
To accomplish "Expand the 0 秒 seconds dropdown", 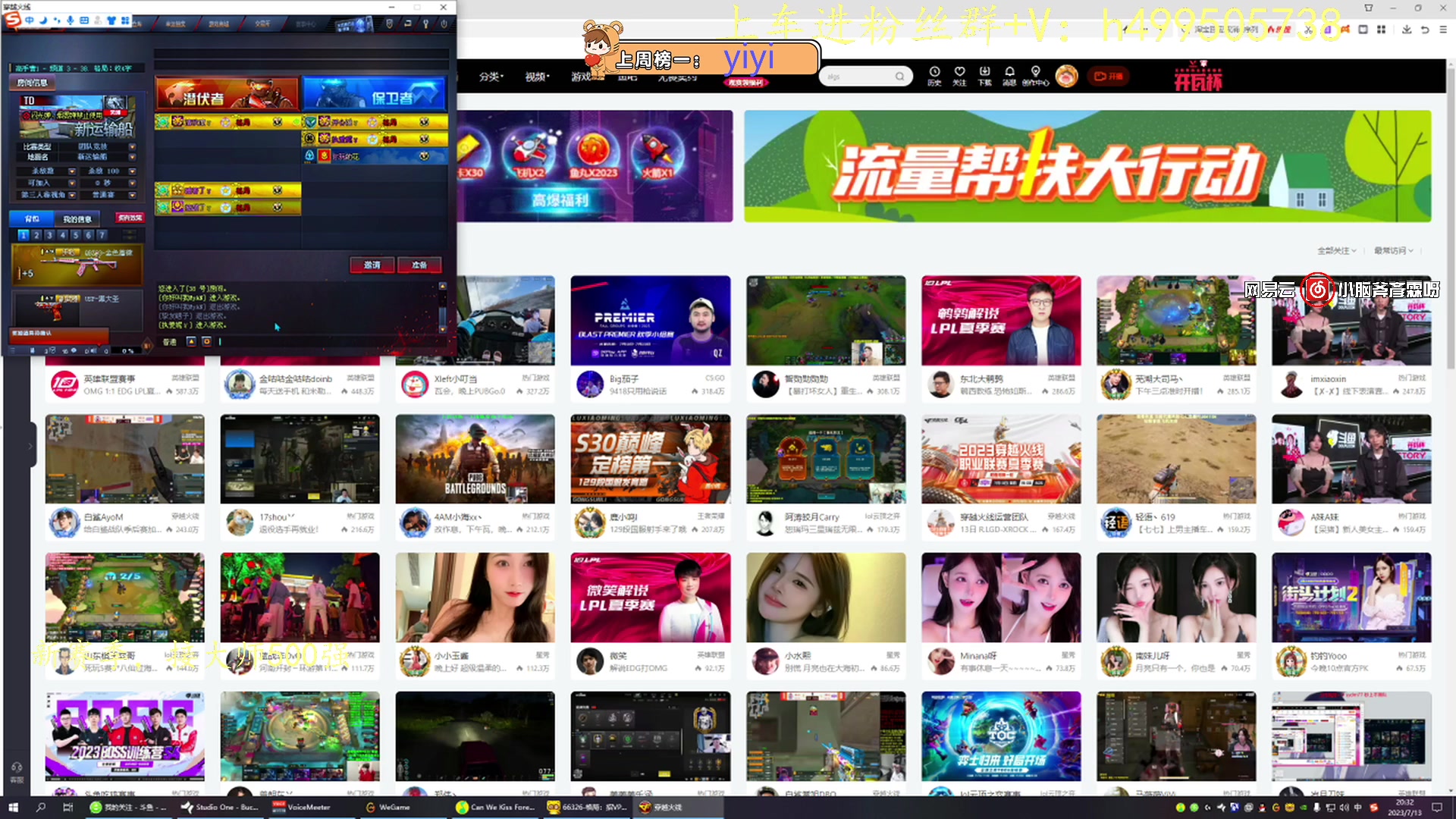I will (133, 183).
